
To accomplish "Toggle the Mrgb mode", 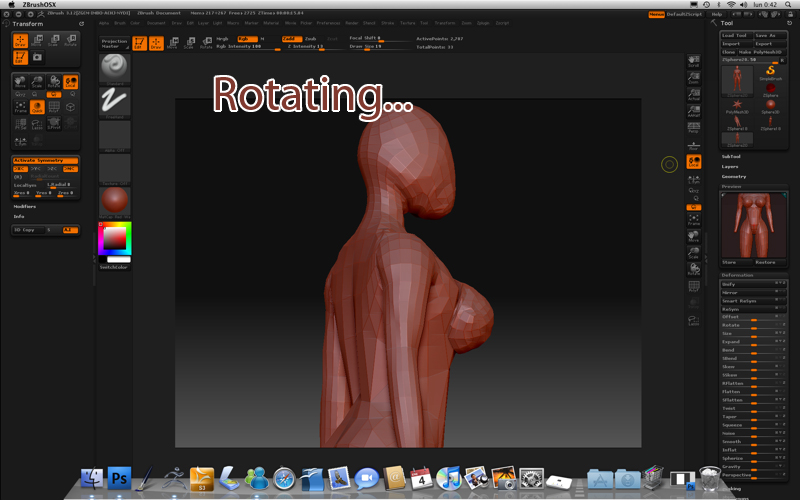I will [223, 39].
